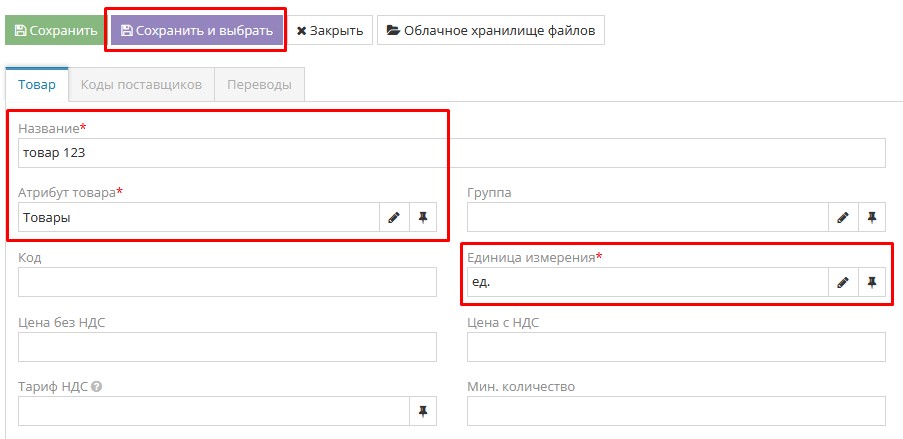Click pin icon for Единица измерения
Screen dimensions: 903x439
click(x=872, y=283)
